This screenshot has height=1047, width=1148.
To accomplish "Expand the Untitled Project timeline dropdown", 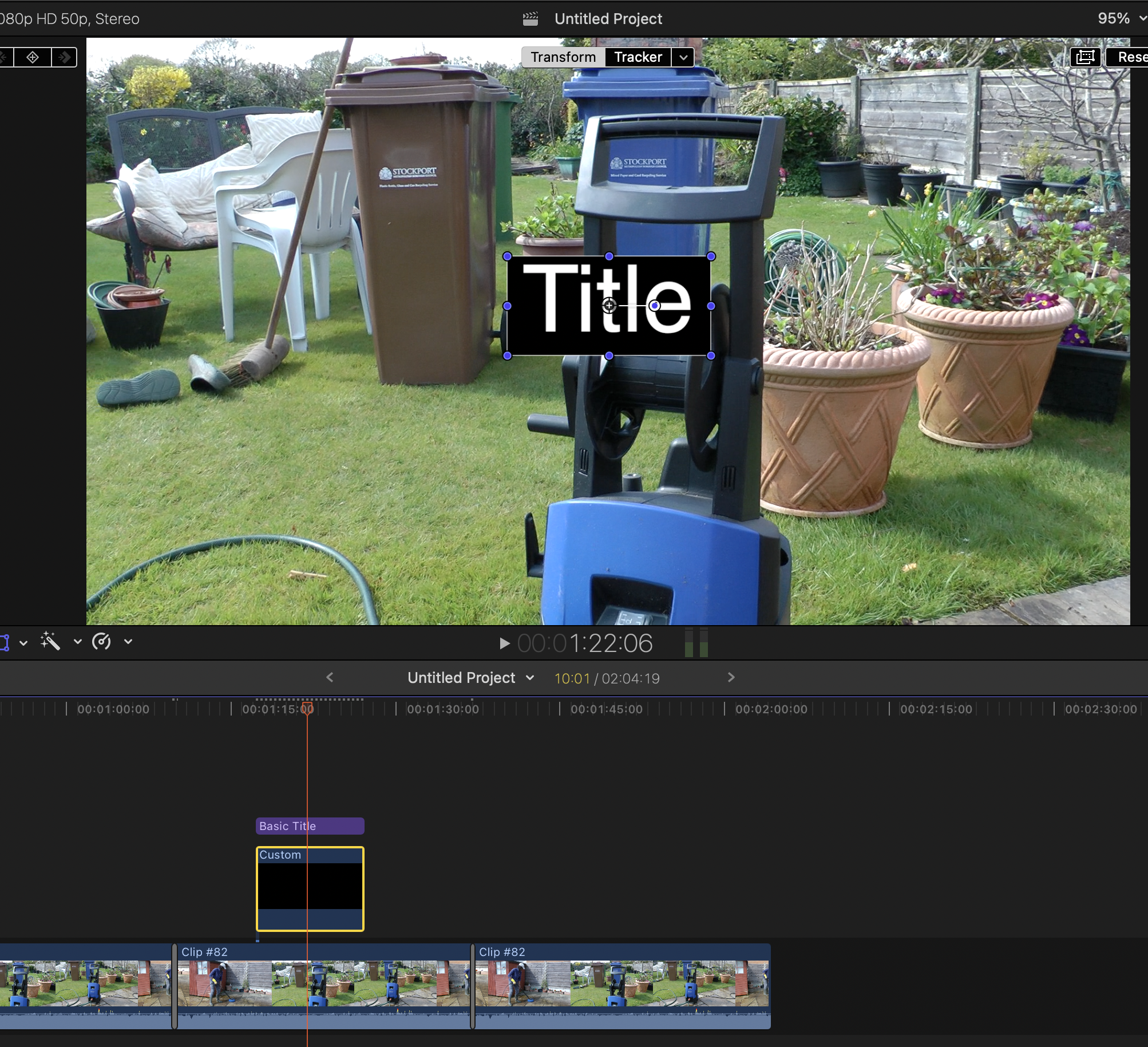I will (x=530, y=678).
